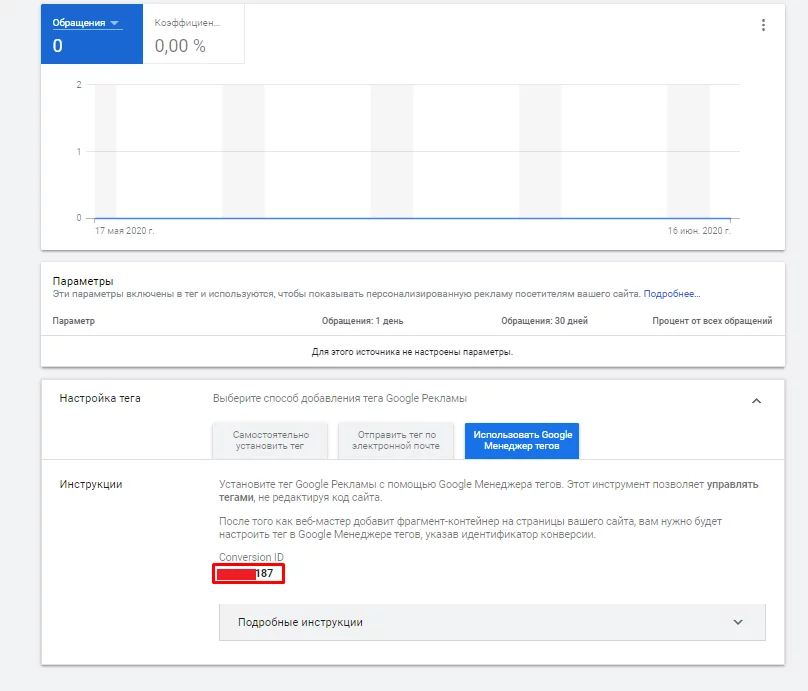Click the 16 июн. 2020 chart date label

pyautogui.click(x=699, y=231)
